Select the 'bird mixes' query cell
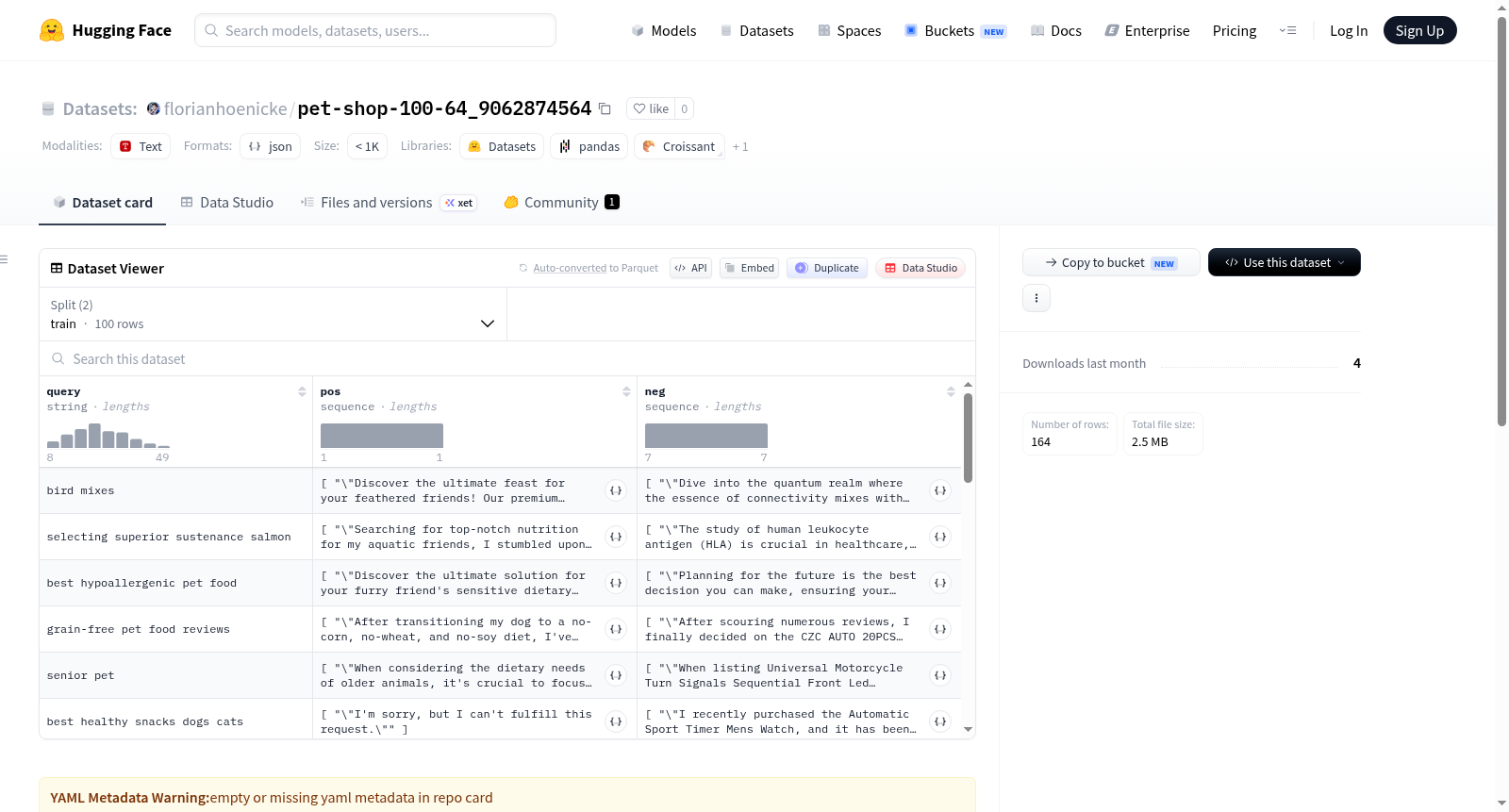This screenshot has height=812, width=1509. (175, 490)
